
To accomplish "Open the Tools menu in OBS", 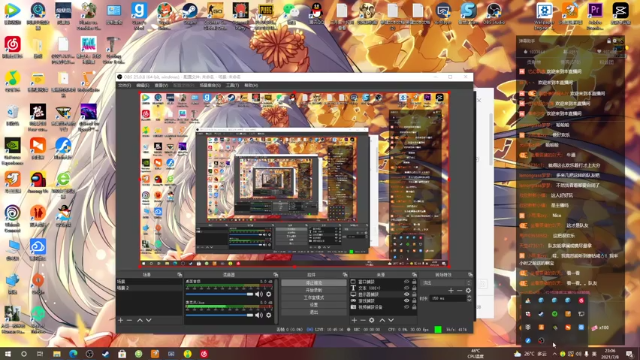I will (x=232, y=85).
